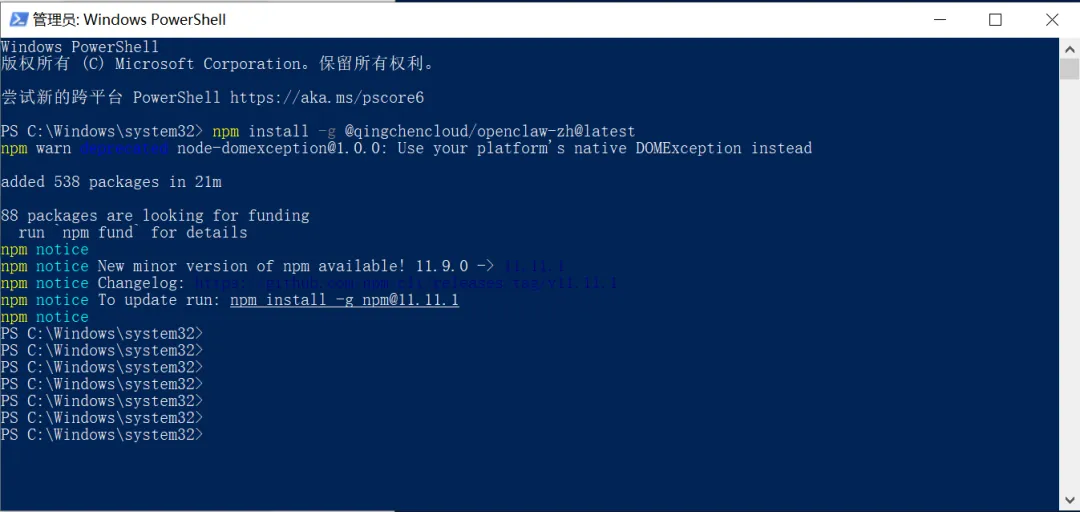Open the PowerShell system menu icon
The height and width of the screenshot is (512, 1080).
point(18,19)
